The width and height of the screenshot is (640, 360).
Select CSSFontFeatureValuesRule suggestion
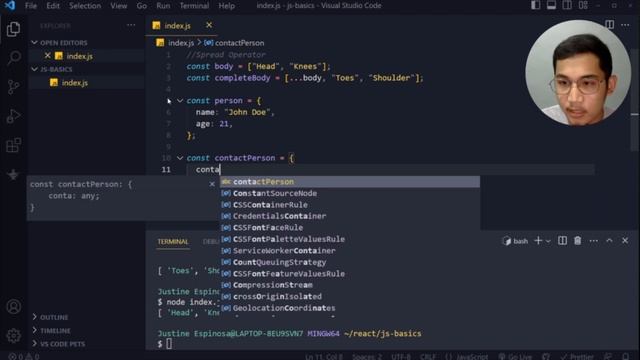(x=350, y=273)
